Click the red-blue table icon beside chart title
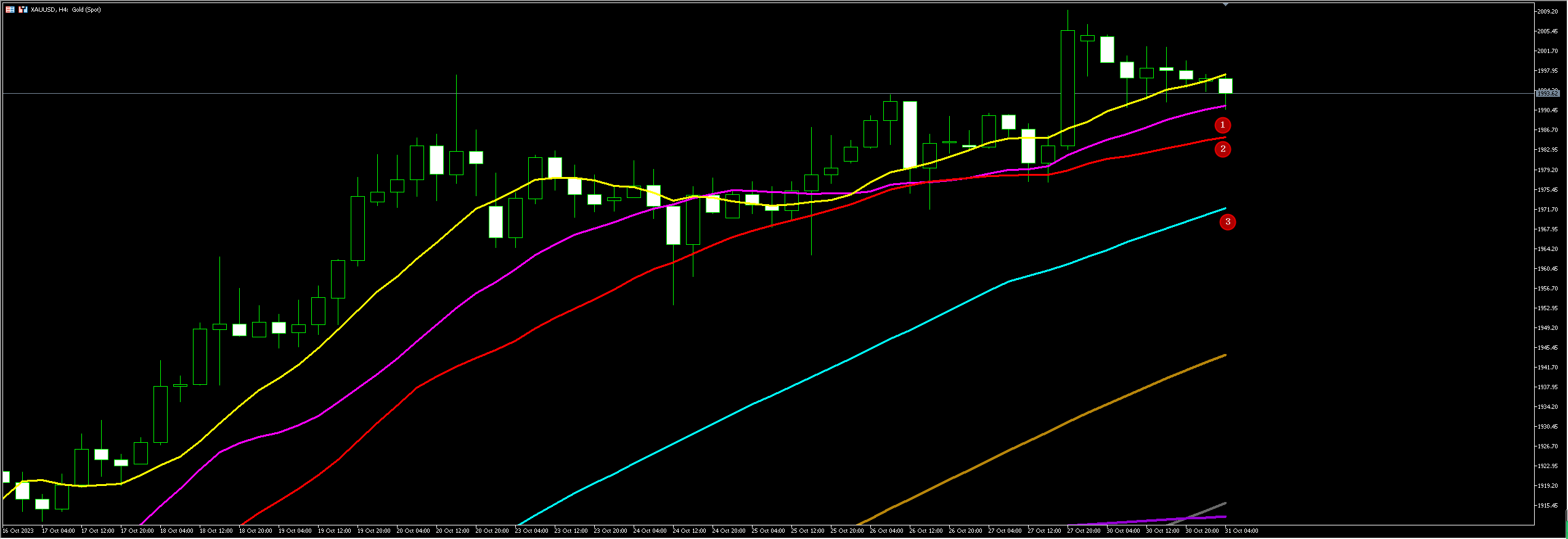Image resolution: width=1568 pixels, height=539 pixels. coord(10,10)
